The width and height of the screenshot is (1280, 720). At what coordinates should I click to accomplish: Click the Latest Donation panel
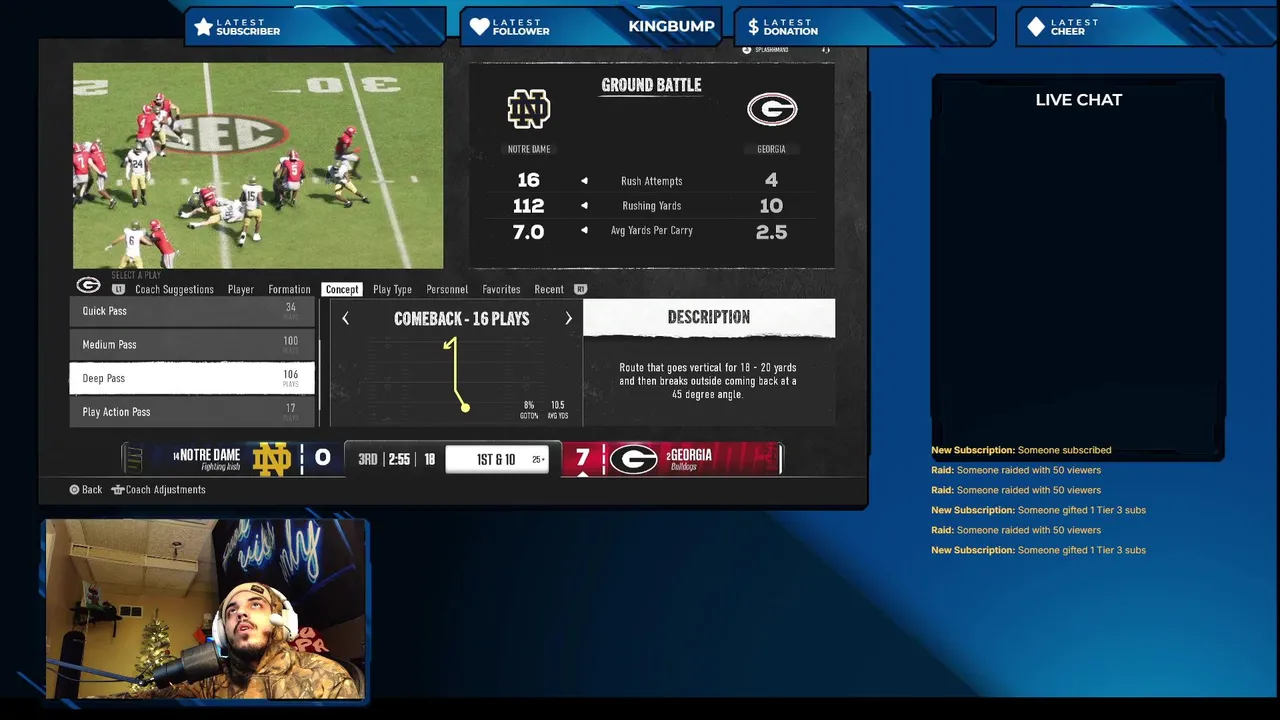coord(865,27)
